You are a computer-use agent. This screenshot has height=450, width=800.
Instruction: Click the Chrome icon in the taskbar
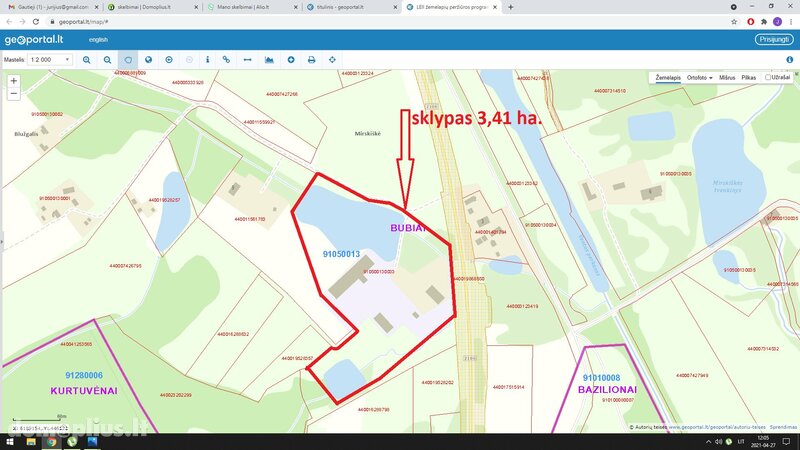[51, 441]
